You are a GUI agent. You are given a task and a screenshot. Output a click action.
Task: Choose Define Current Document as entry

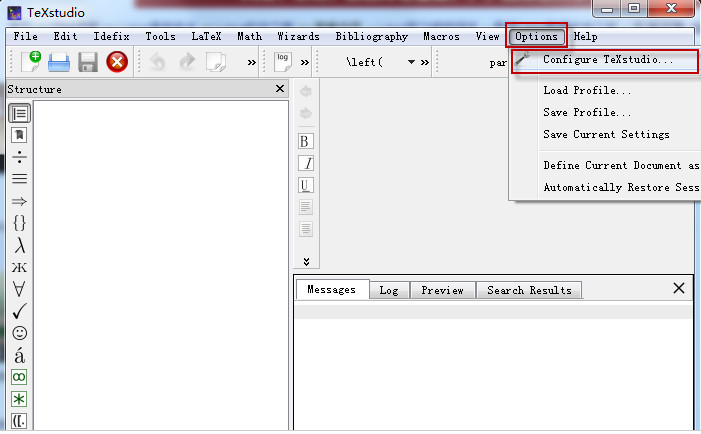[x=605, y=165]
